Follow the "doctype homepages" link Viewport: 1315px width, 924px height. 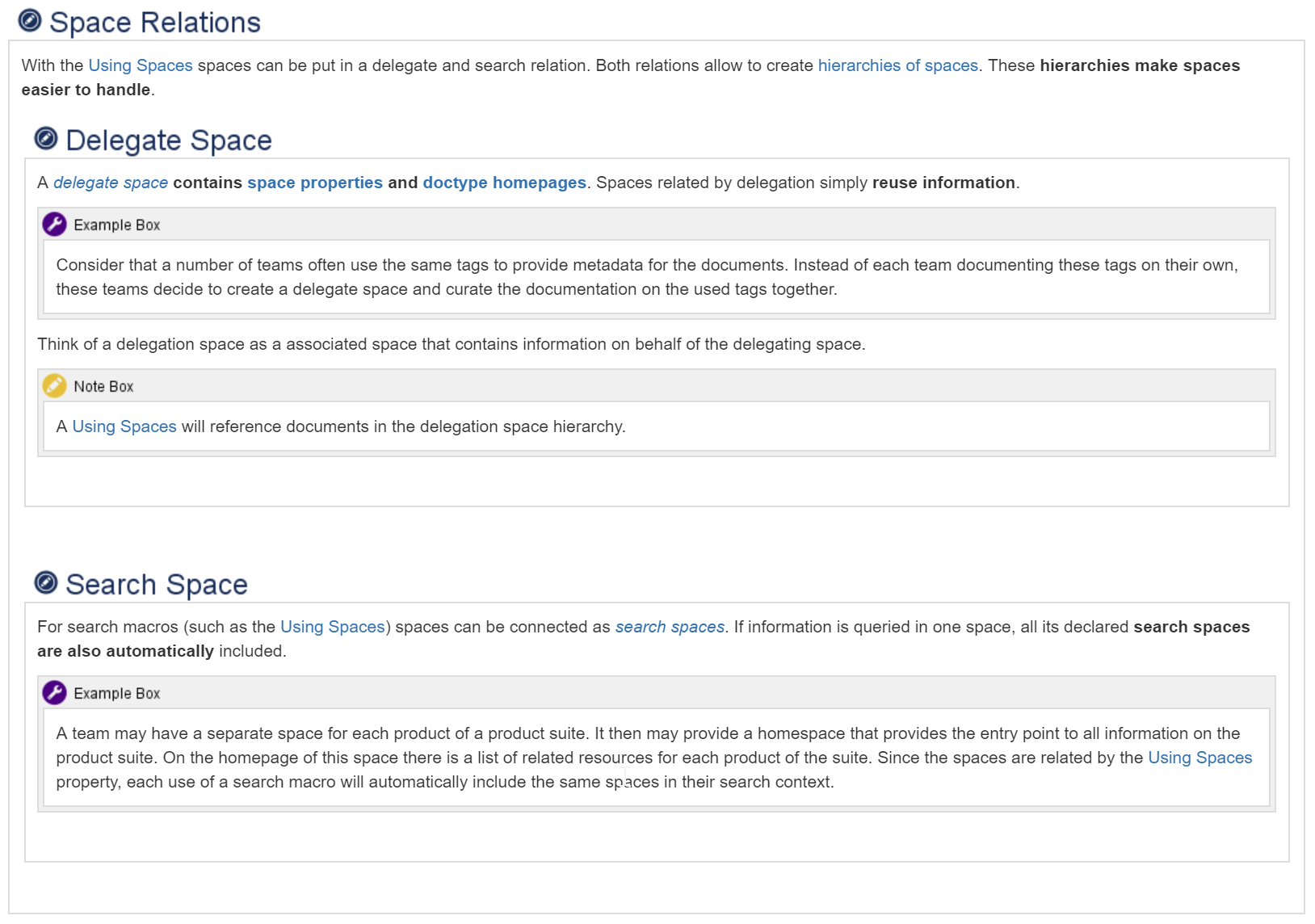pos(503,183)
